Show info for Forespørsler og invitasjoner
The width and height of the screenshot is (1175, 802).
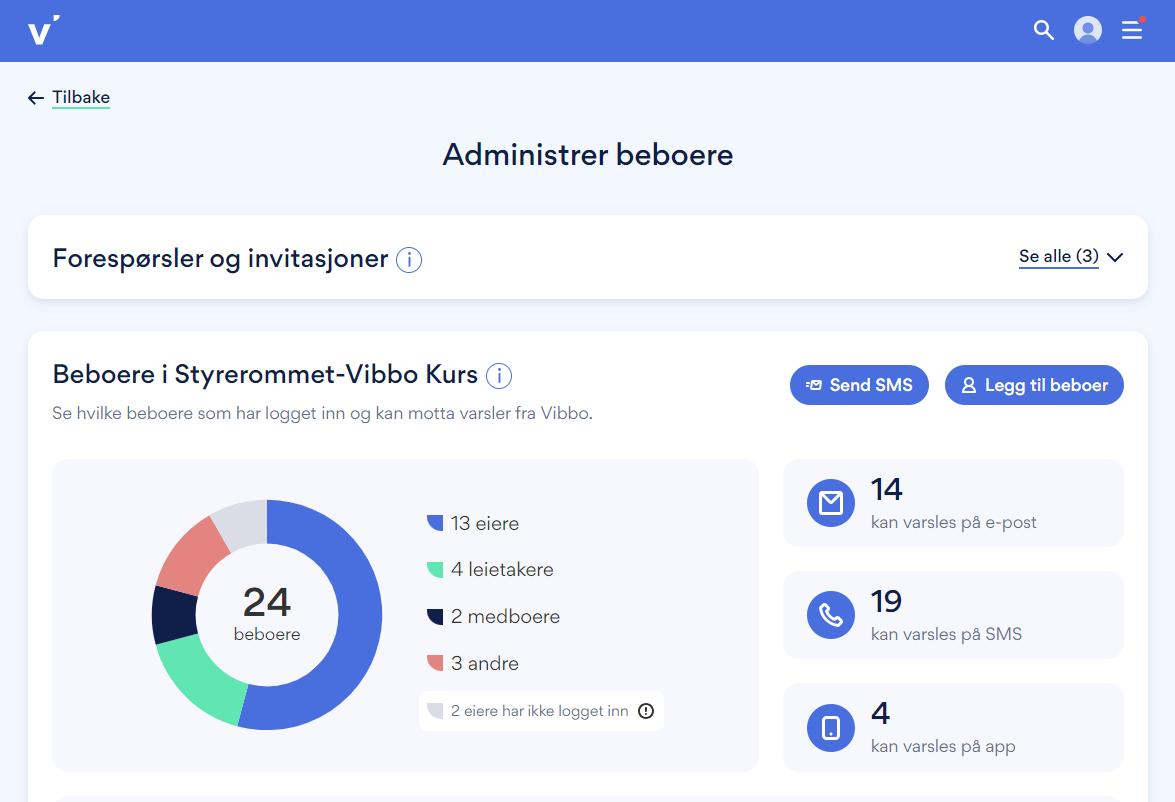408,259
